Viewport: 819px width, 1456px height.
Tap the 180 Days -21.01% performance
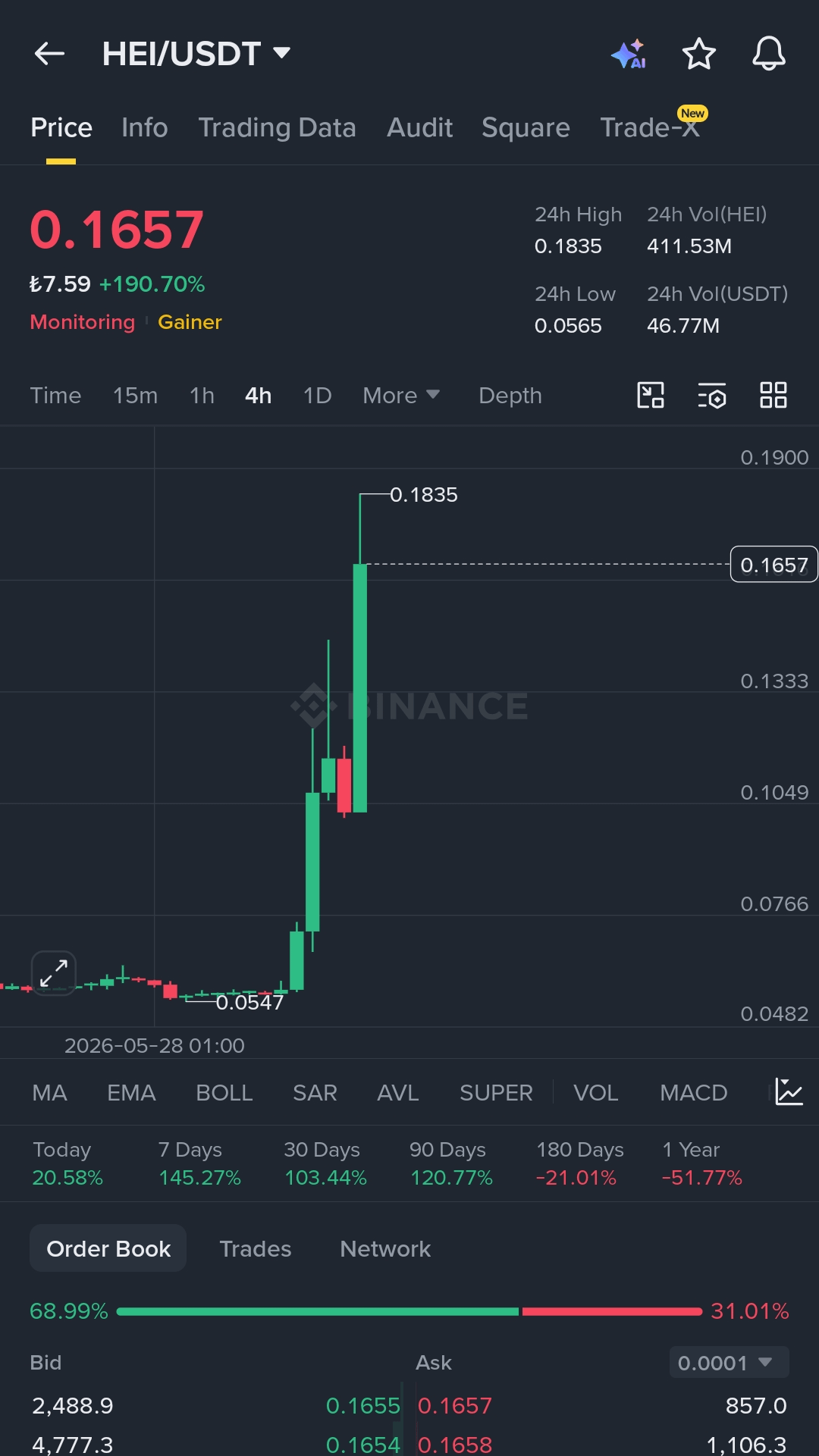(580, 1163)
